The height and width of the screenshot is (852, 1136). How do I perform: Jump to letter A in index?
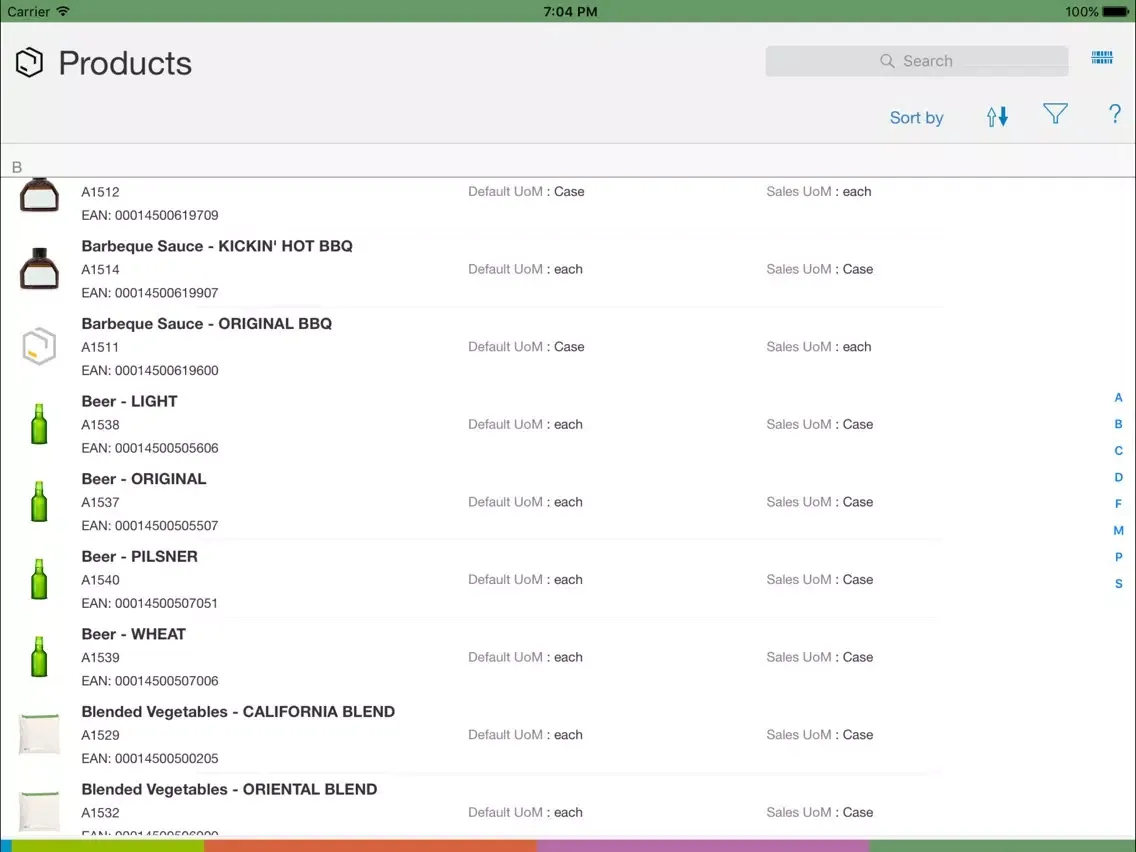(x=1118, y=398)
